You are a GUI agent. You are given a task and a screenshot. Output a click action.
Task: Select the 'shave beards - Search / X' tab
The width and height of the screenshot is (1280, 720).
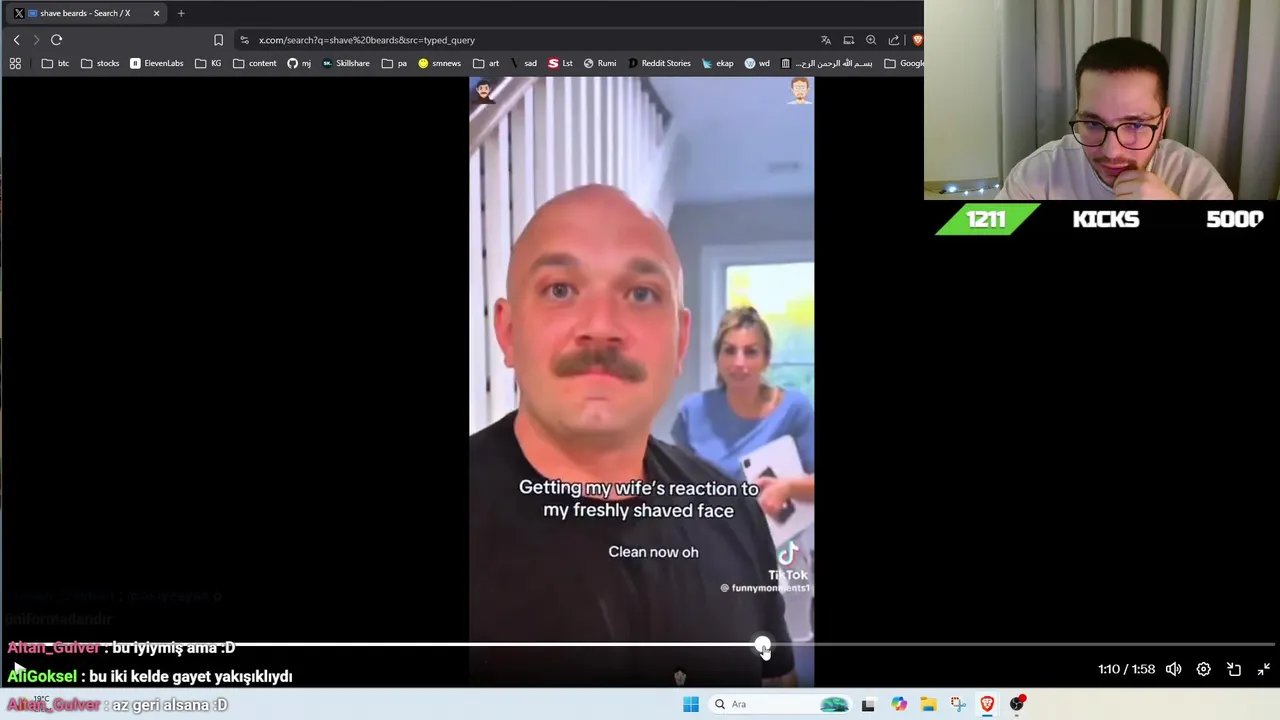tap(85, 13)
